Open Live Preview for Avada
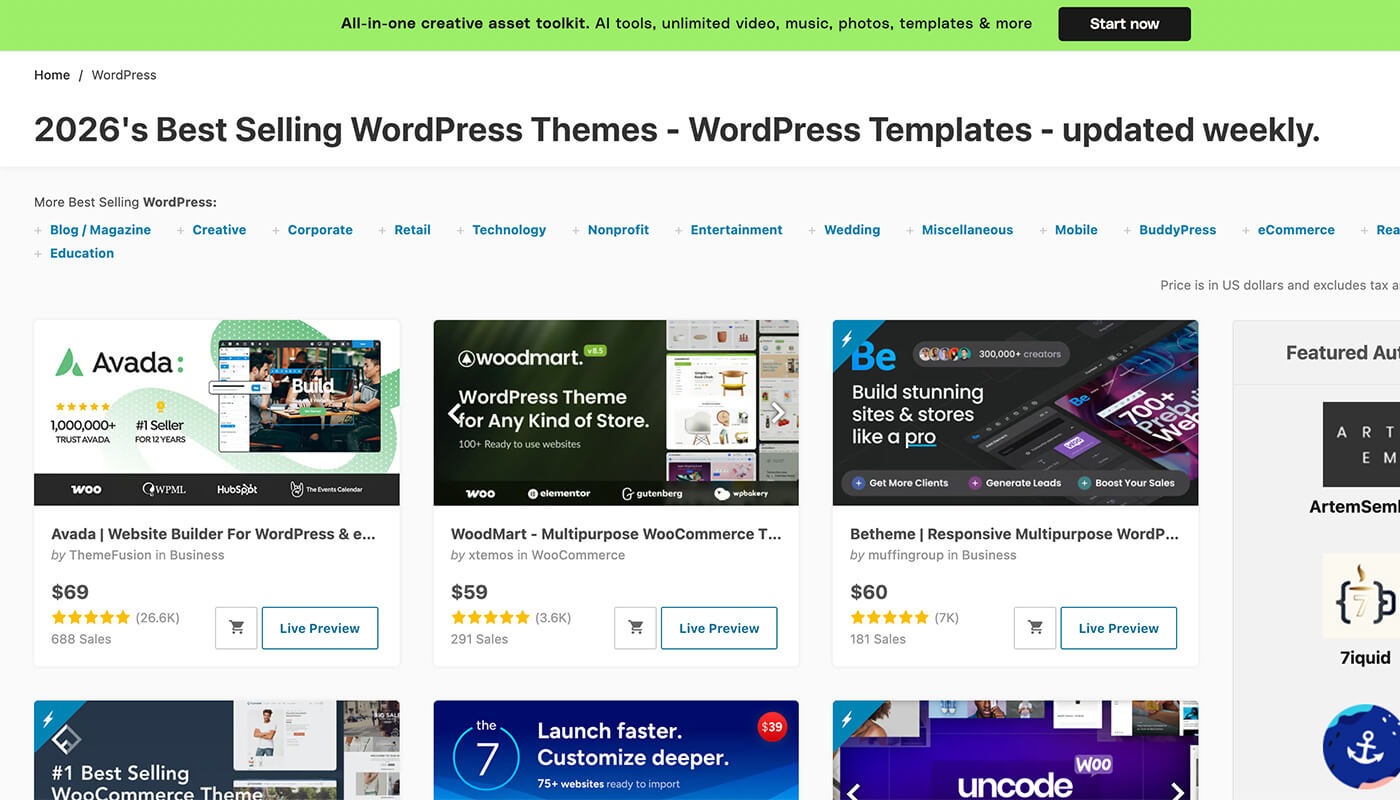Image resolution: width=1400 pixels, height=800 pixels. pos(320,628)
